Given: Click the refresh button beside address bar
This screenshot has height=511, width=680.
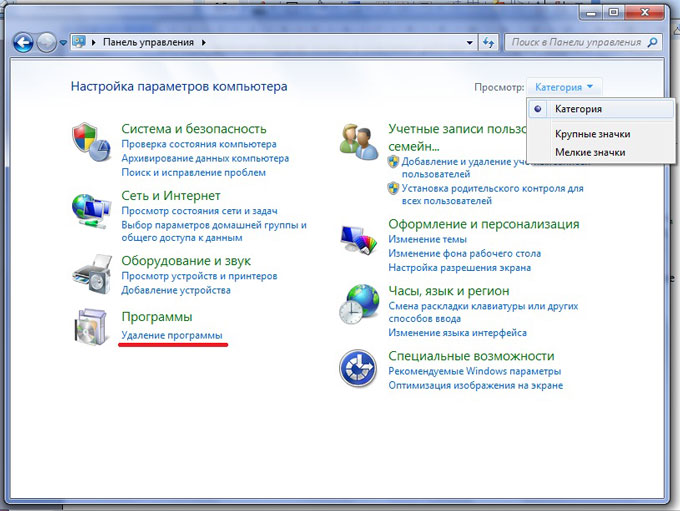Looking at the screenshot, I should [x=488, y=43].
